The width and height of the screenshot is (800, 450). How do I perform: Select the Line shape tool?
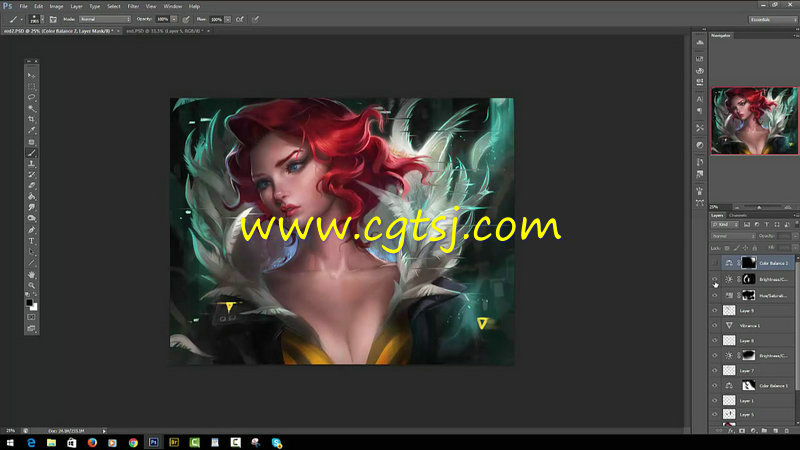[x=32, y=263]
